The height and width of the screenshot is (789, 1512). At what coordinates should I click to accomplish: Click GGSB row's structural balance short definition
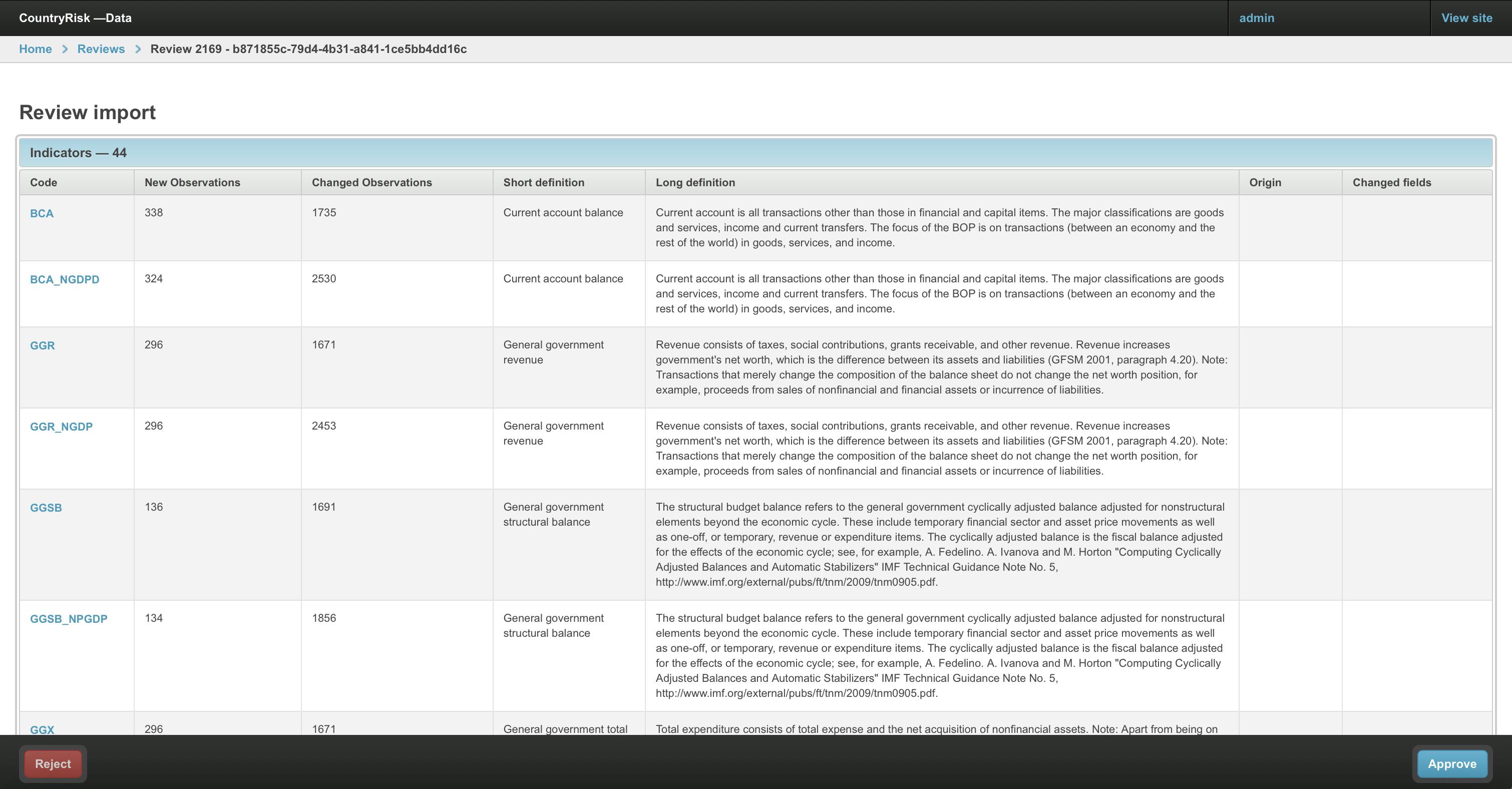click(554, 514)
